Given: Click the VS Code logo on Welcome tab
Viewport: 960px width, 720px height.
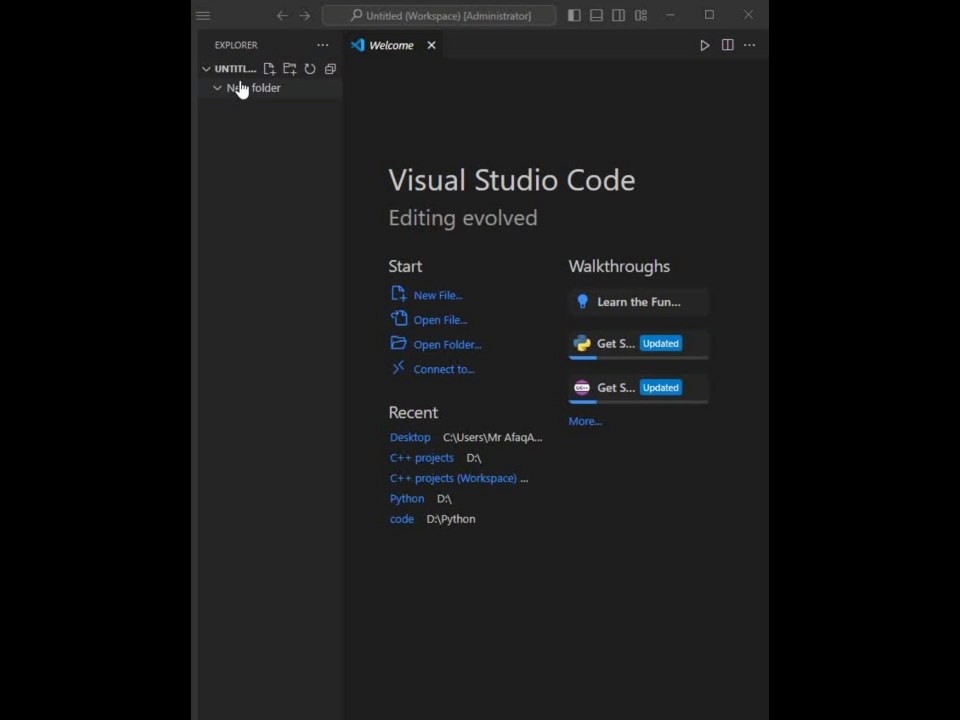Looking at the screenshot, I should coord(358,45).
